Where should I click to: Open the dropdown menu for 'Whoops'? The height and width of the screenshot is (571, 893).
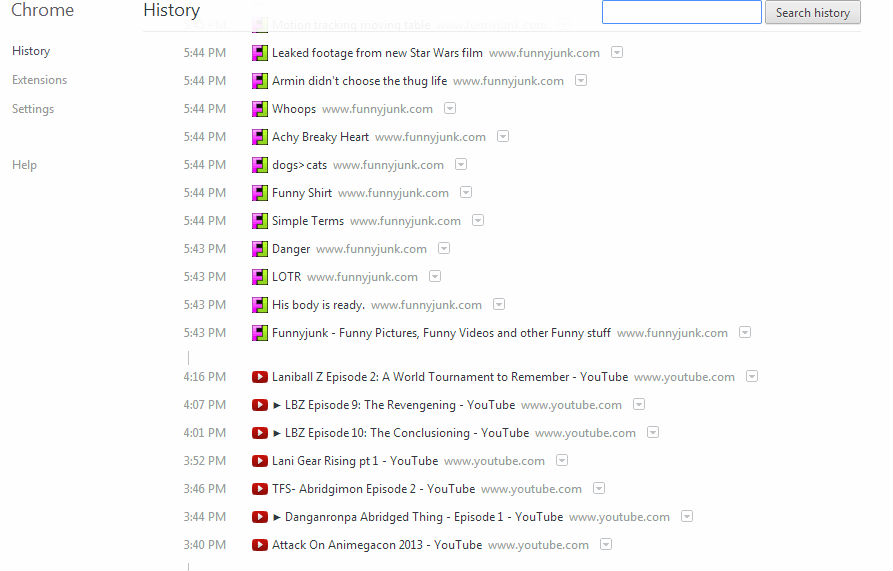450,108
